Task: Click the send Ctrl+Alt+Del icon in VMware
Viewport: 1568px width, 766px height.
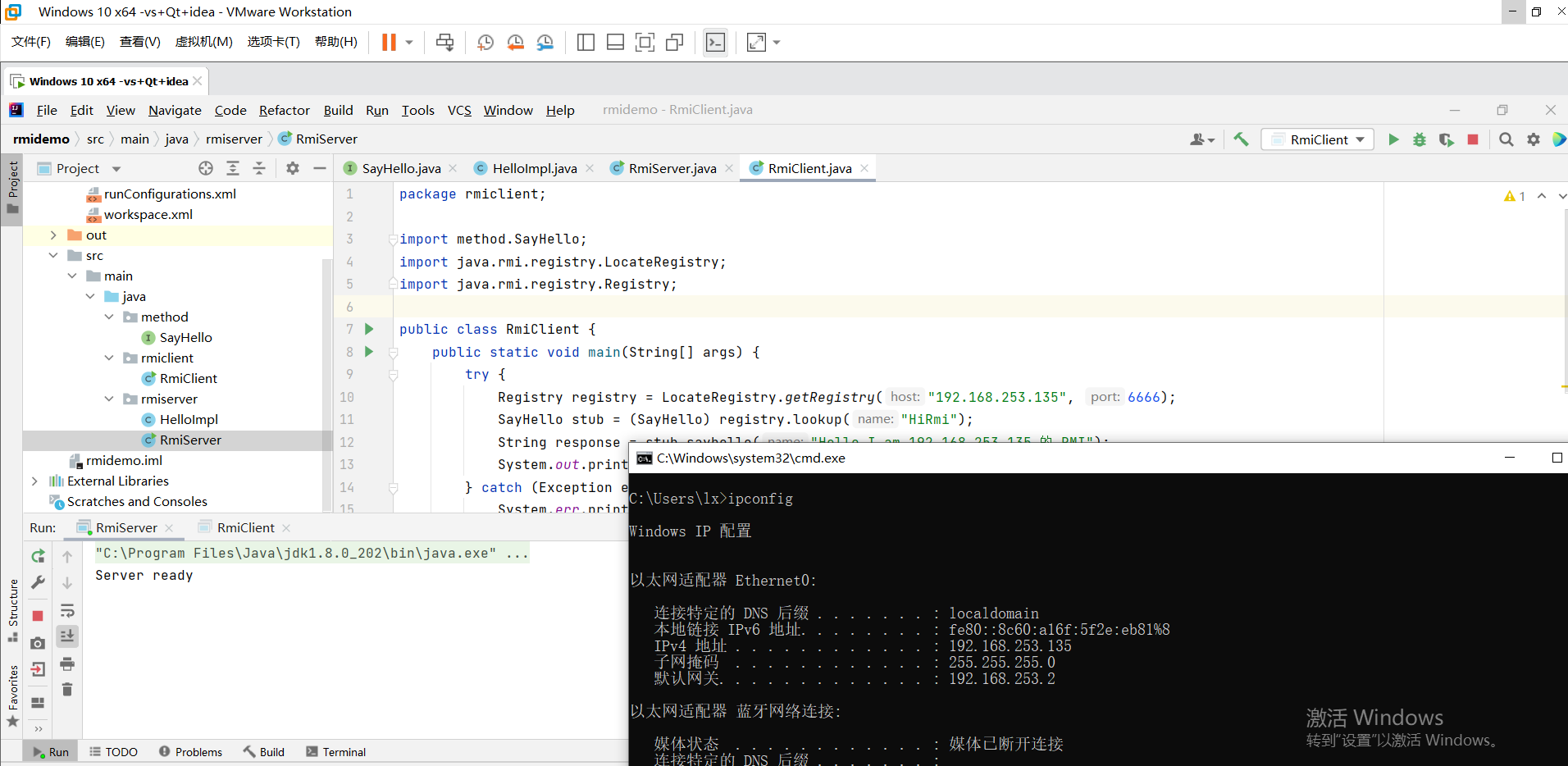Action: (444, 43)
